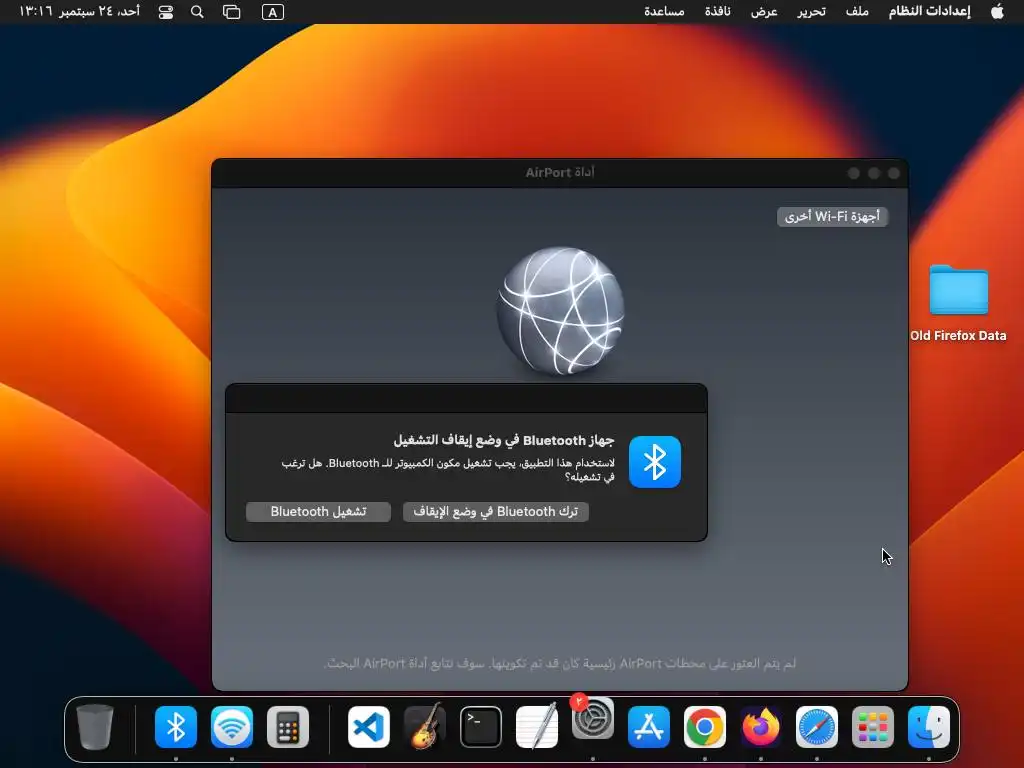Click the no AirPort stations found message
This screenshot has height=768, width=1024.
(560, 663)
